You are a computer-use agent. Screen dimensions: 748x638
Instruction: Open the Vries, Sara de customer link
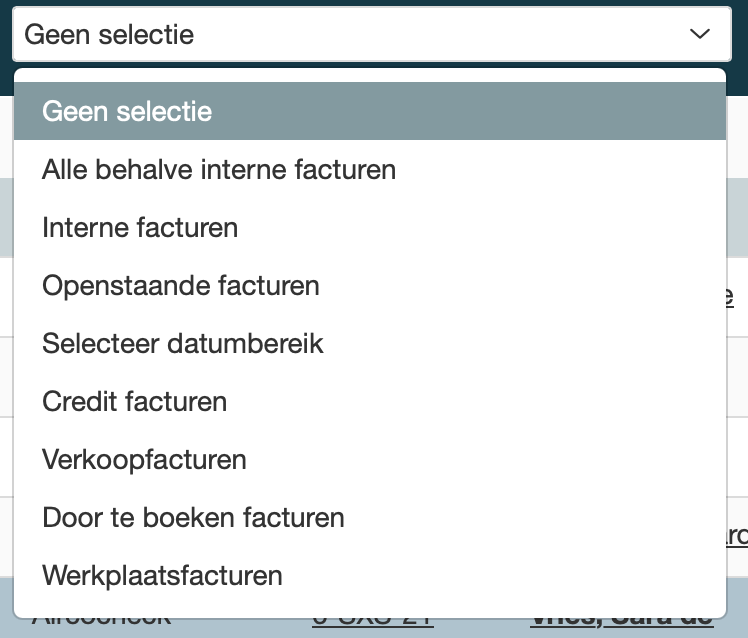(x=621, y=621)
